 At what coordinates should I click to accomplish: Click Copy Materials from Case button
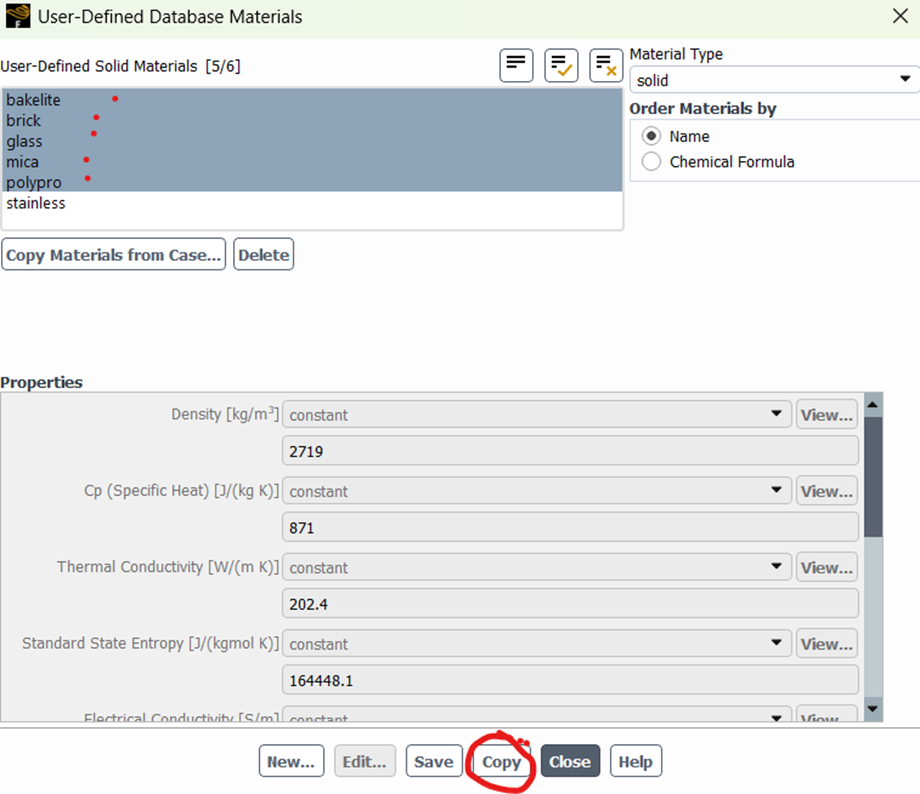[113, 254]
